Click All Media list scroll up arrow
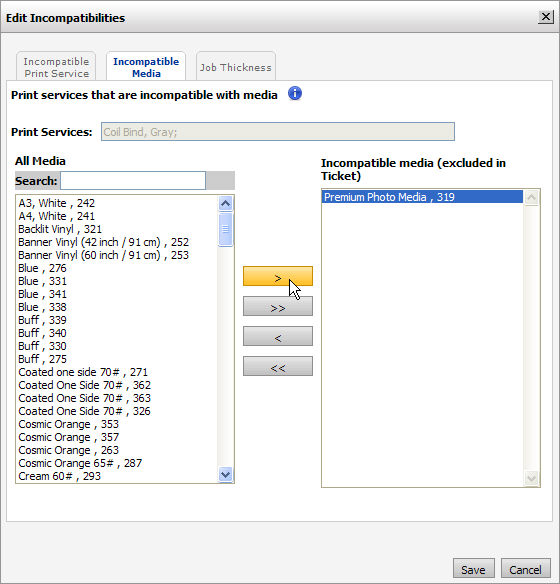This screenshot has width=560, height=584. [x=225, y=203]
